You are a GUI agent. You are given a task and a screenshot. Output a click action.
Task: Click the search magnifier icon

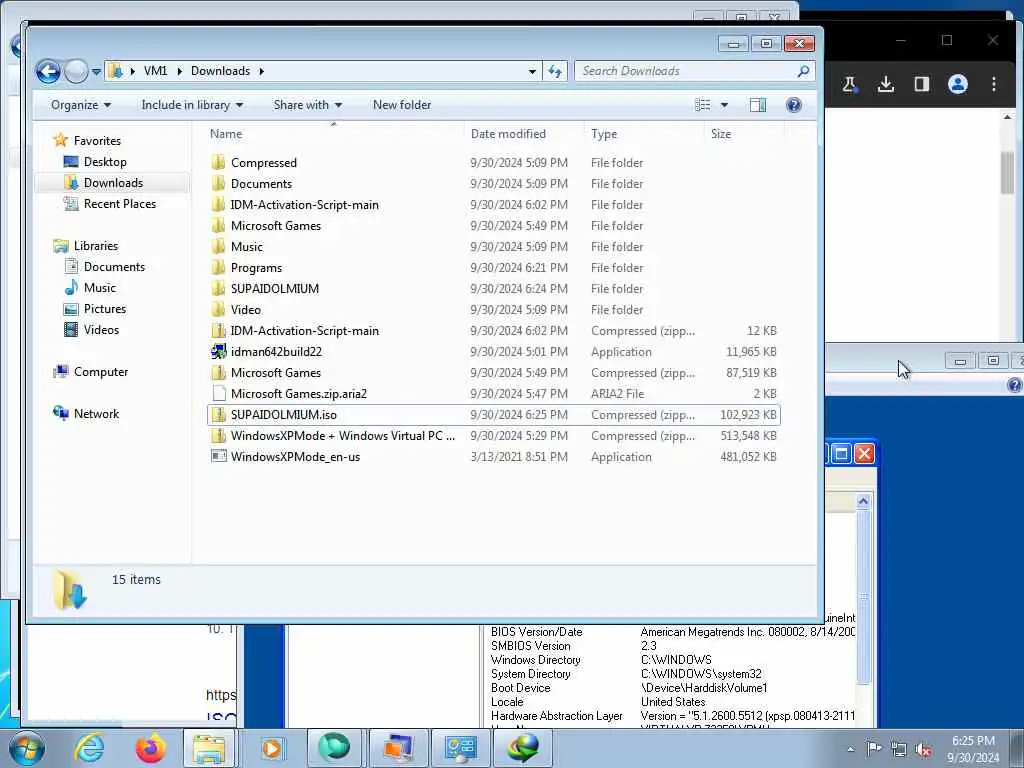coord(803,71)
